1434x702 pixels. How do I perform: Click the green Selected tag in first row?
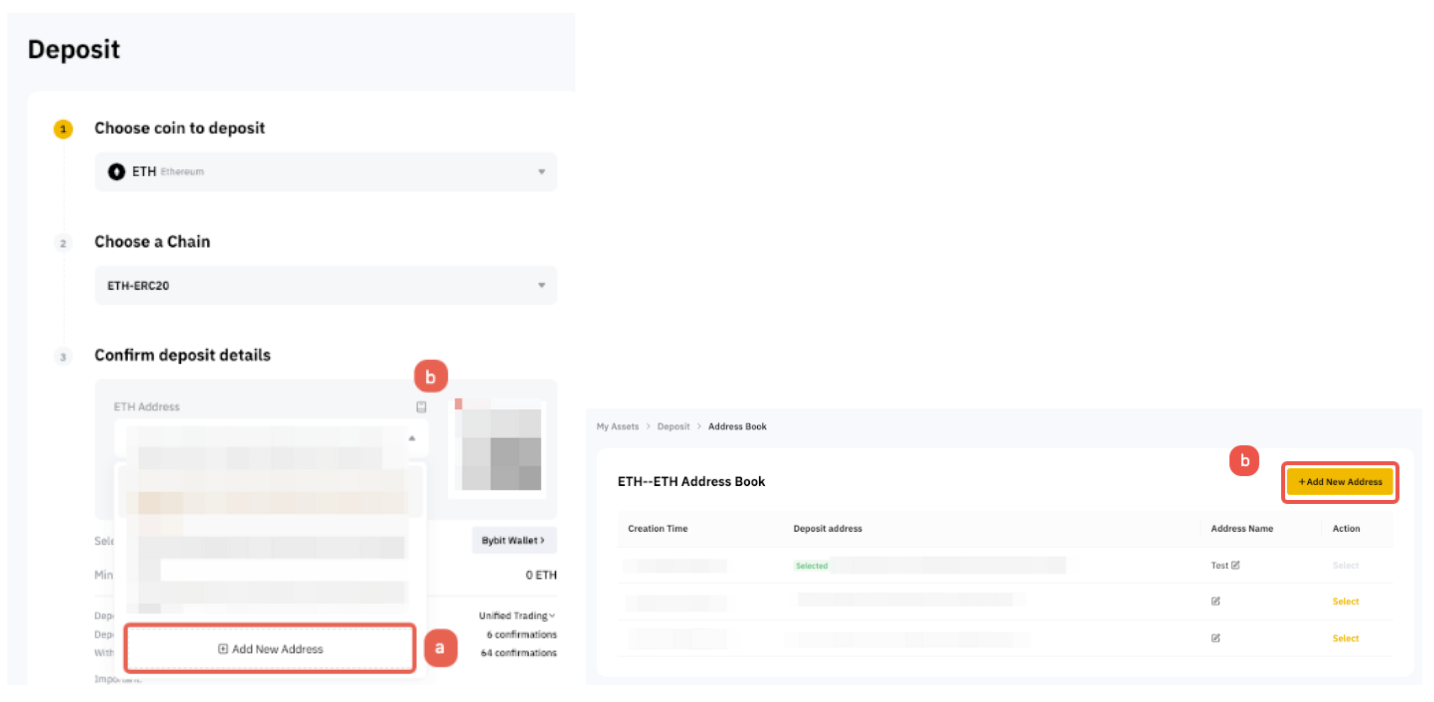click(811, 566)
